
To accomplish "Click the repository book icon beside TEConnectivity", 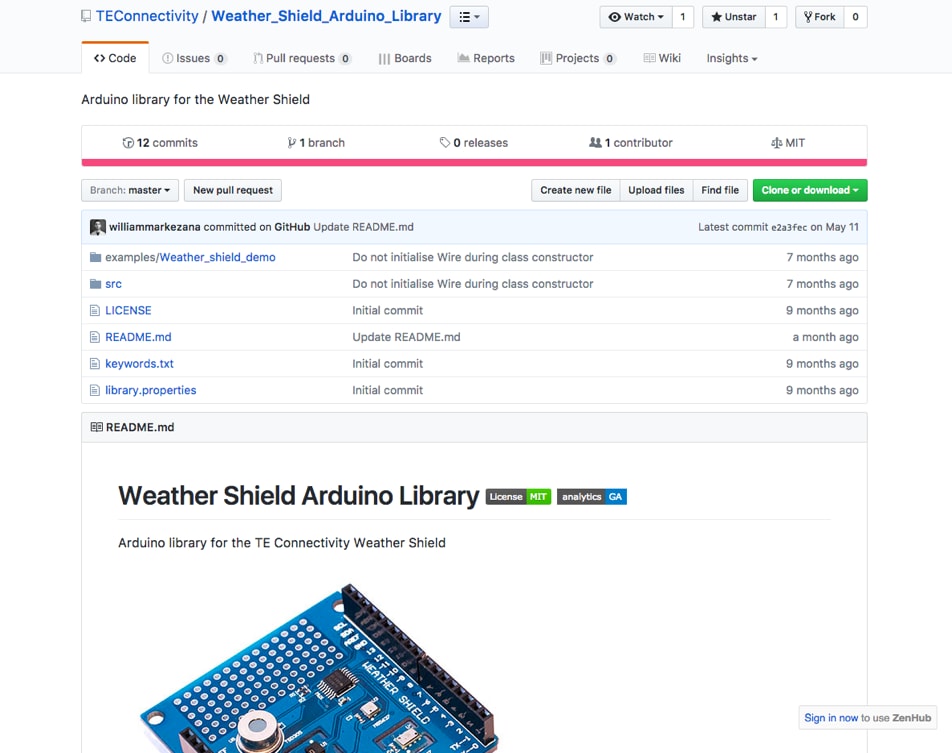I will (x=85, y=16).
